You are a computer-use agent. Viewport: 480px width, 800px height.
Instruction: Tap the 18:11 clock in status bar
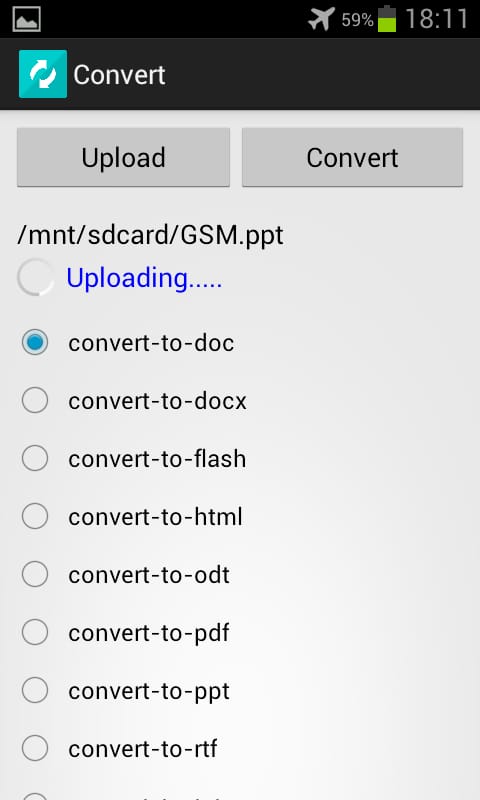click(437, 19)
